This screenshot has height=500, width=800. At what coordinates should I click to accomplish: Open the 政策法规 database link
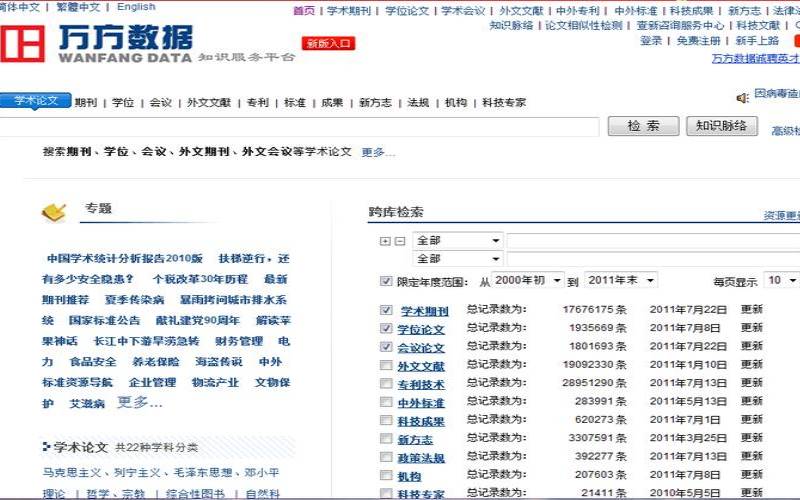coord(421,458)
